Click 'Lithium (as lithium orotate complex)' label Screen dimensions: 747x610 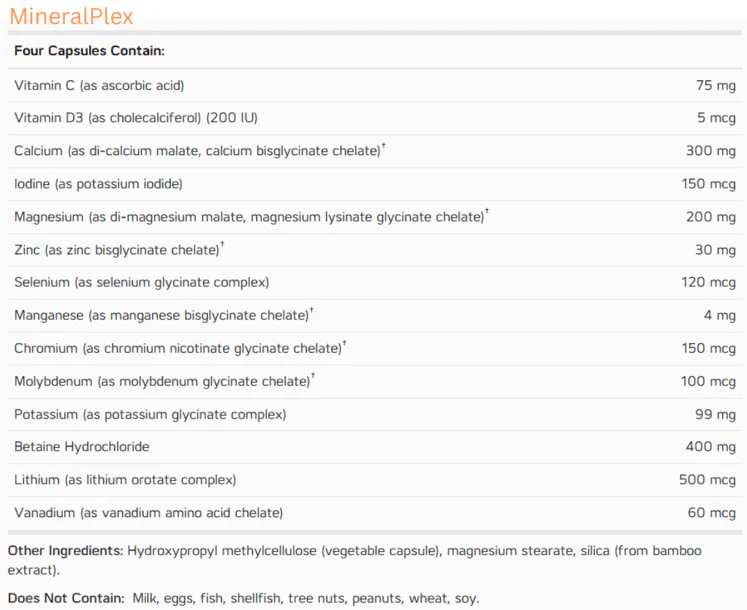click(x=125, y=479)
